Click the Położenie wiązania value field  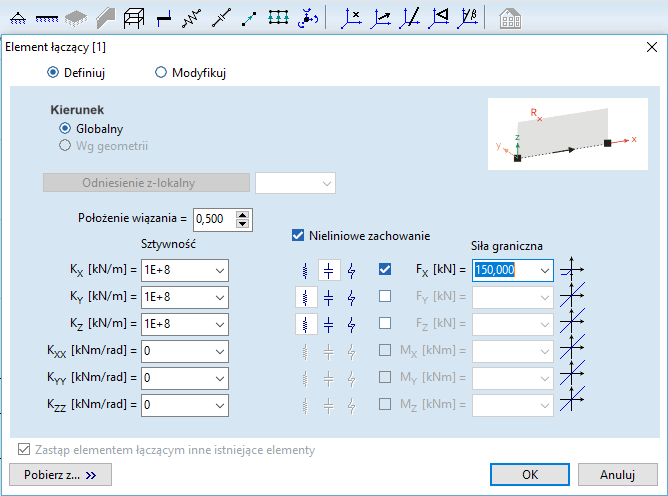click(213, 218)
